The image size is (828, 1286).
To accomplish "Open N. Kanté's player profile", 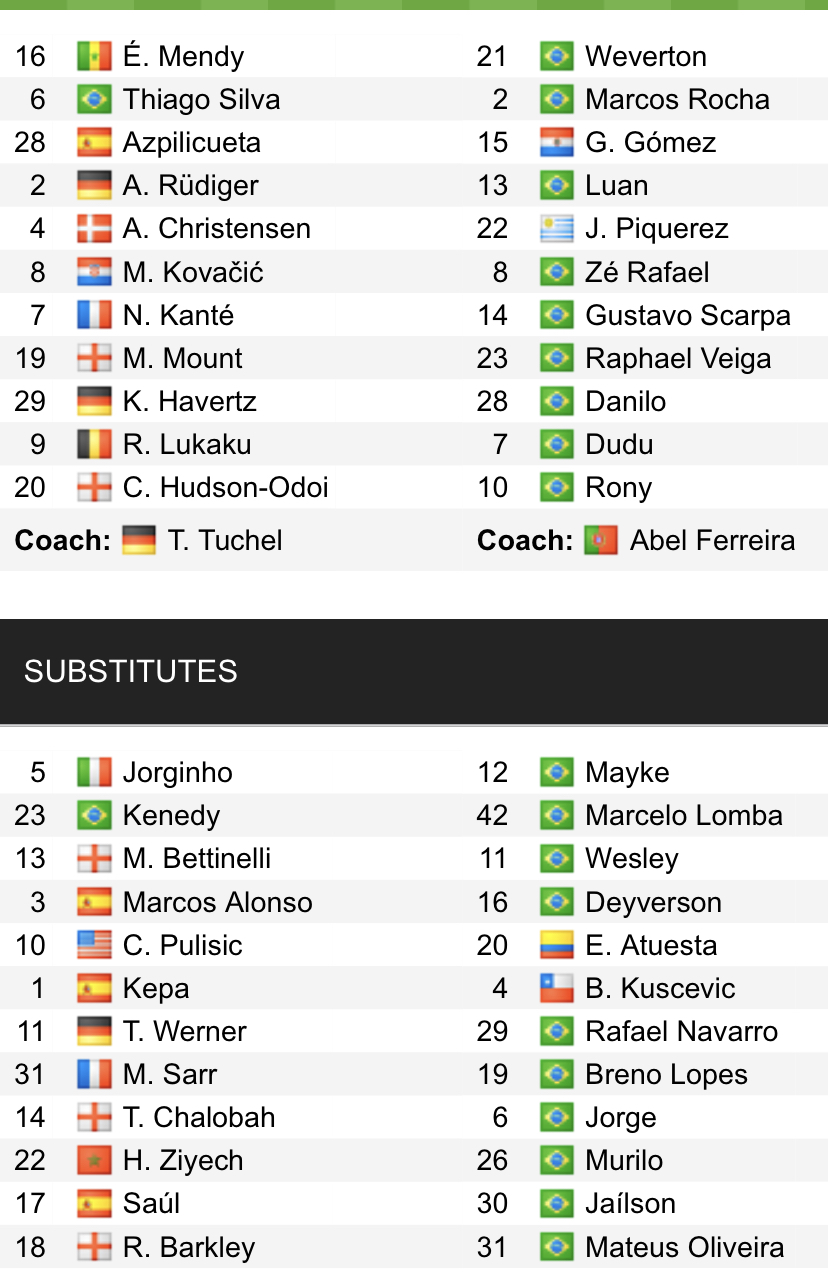I will [x=178, y=315].
